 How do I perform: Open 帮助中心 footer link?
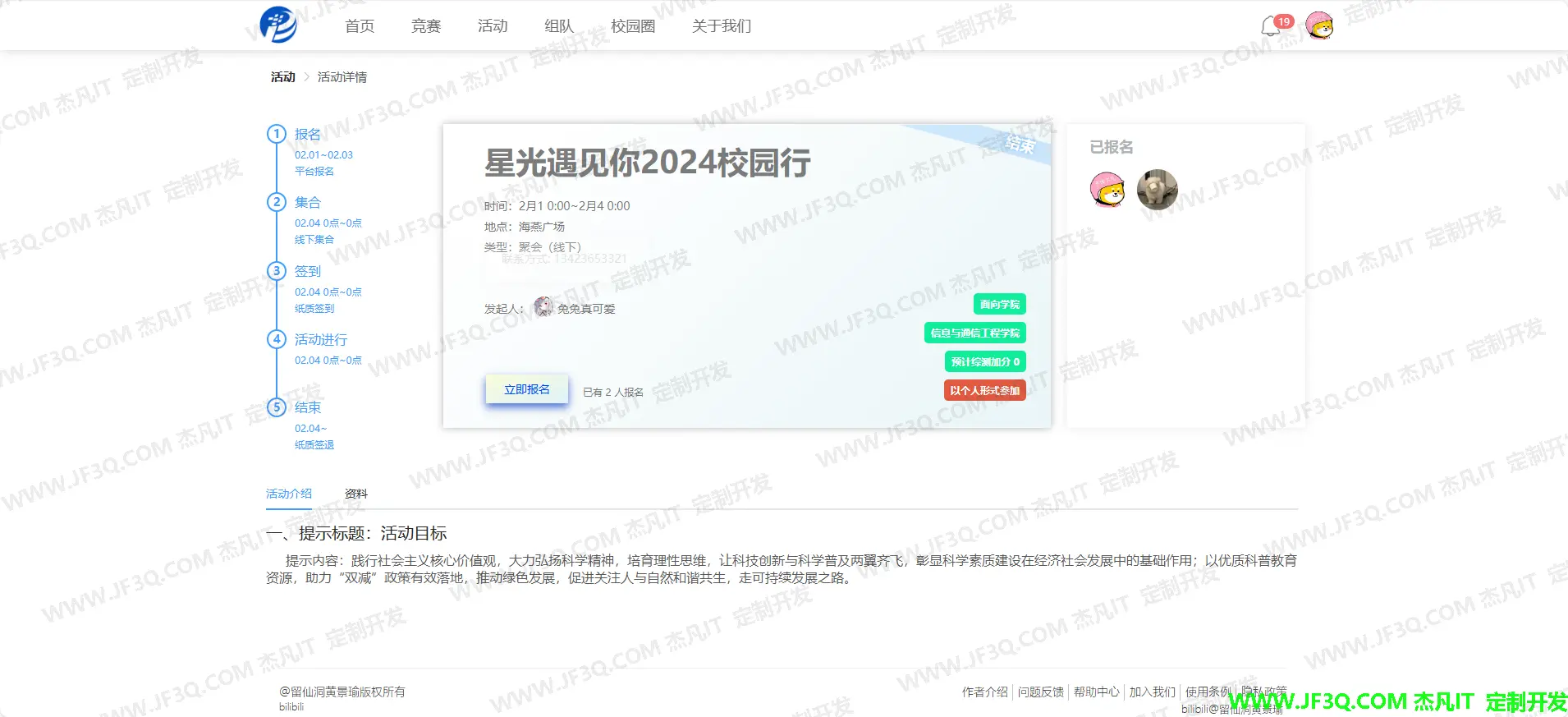pyautogui.click(x=1096, y=692)
